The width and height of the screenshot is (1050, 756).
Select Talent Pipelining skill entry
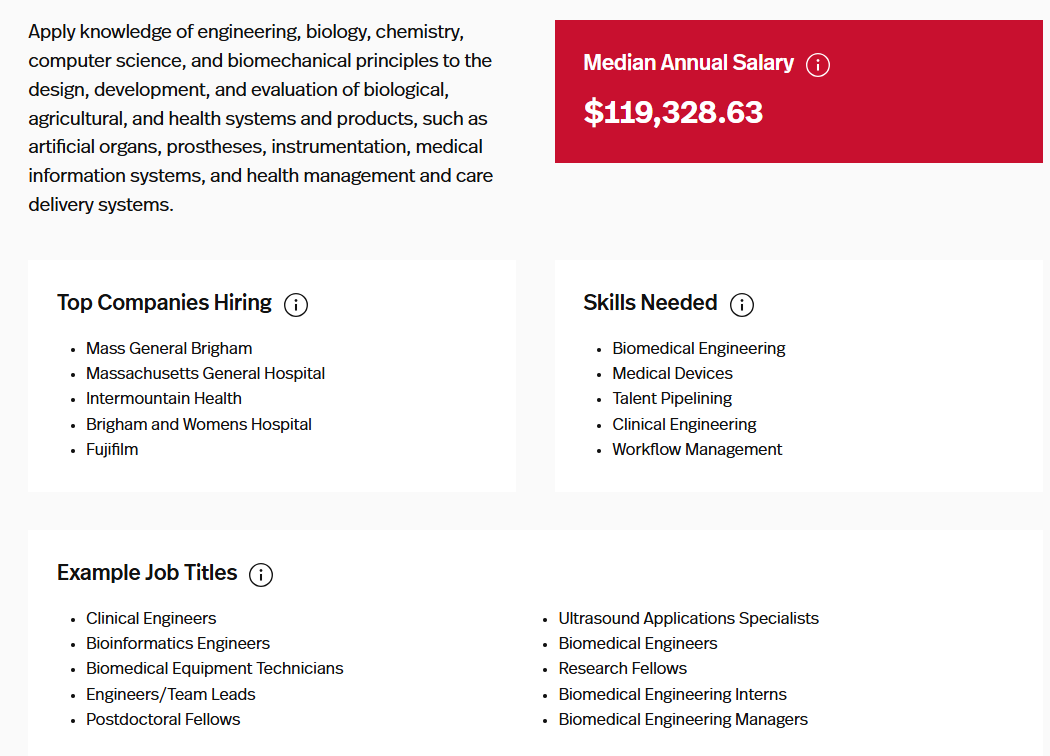click(x=672, y=398)
